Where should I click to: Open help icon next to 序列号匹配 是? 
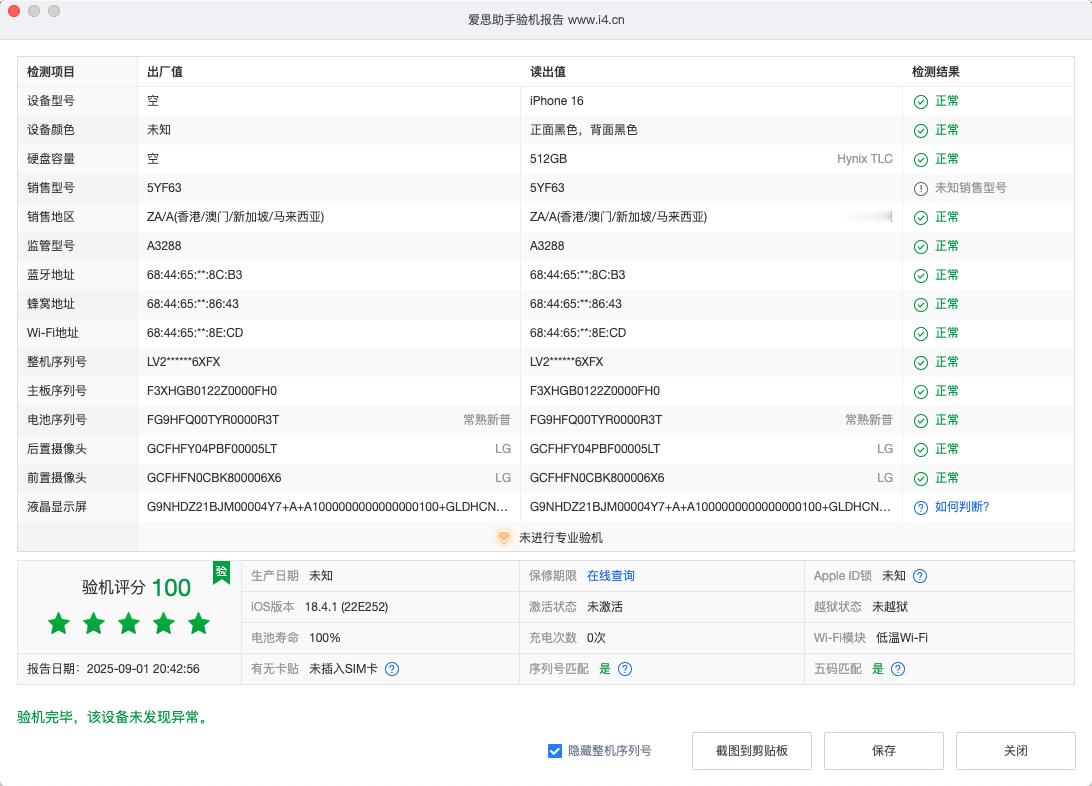(x=625, y=669)
